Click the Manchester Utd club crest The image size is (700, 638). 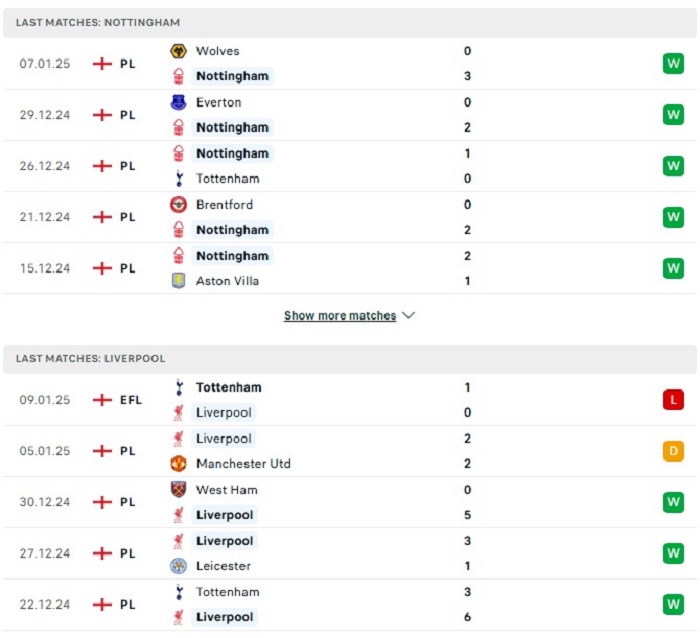click(179, 463)
